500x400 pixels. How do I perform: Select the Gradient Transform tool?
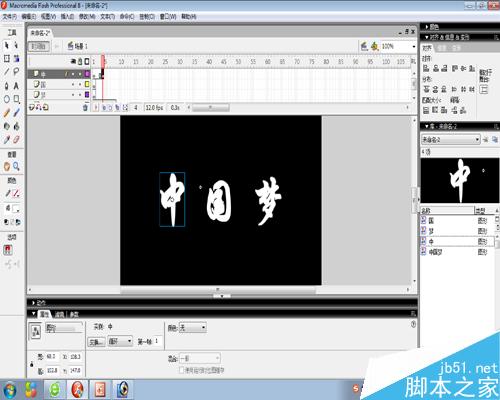(16, 59)
